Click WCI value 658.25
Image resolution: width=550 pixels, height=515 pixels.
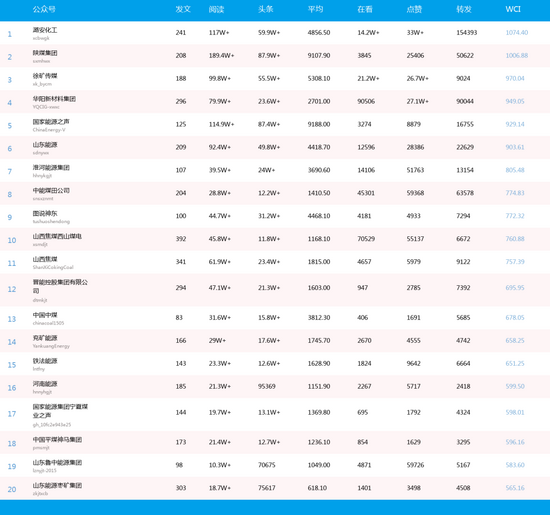point(515,340)
